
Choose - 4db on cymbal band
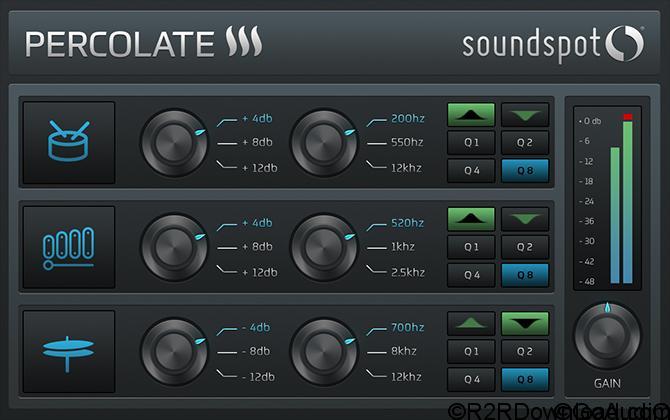tap(256, 328)
